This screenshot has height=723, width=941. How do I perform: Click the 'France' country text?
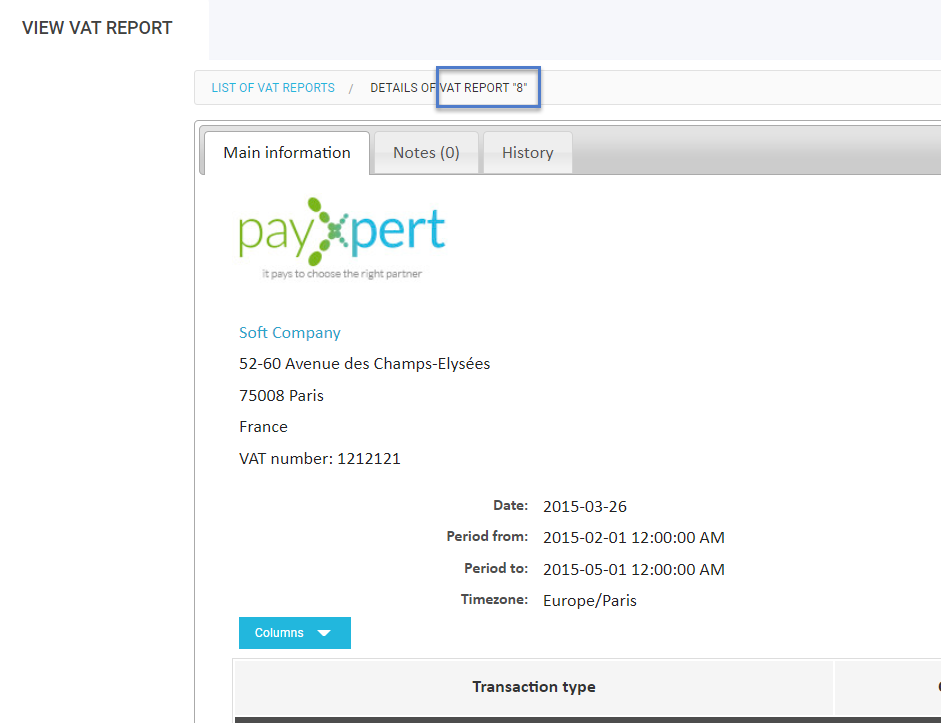pos(263,427)
